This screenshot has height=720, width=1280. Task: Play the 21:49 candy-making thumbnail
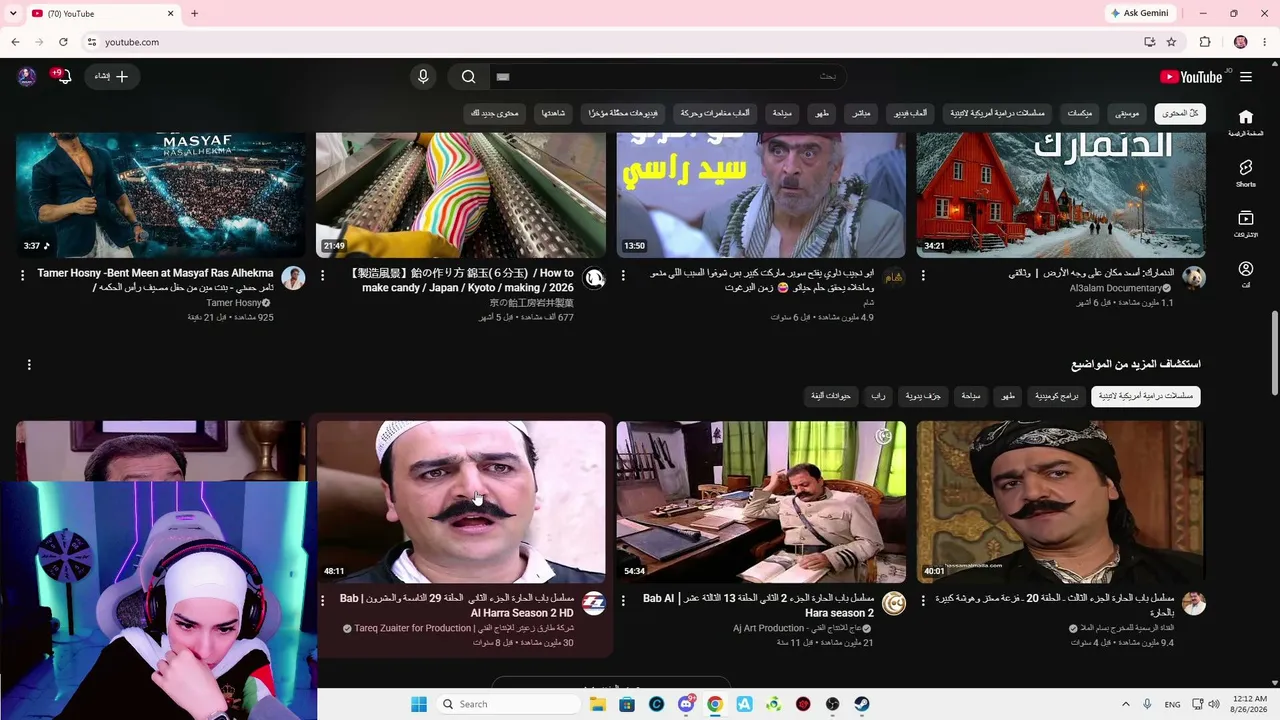[461, 195]
